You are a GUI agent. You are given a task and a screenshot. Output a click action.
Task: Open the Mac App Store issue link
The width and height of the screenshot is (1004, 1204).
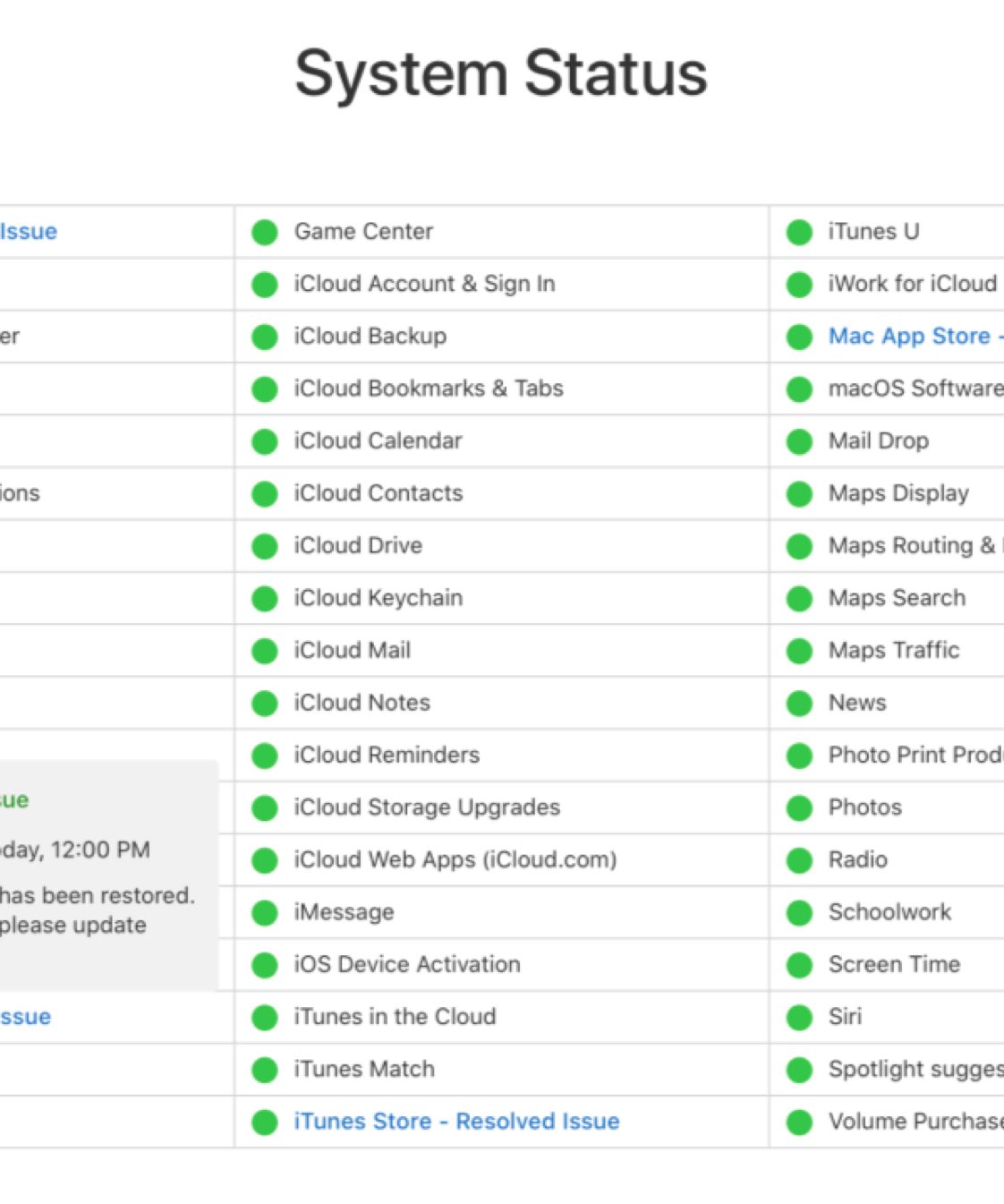click(913, 337)
